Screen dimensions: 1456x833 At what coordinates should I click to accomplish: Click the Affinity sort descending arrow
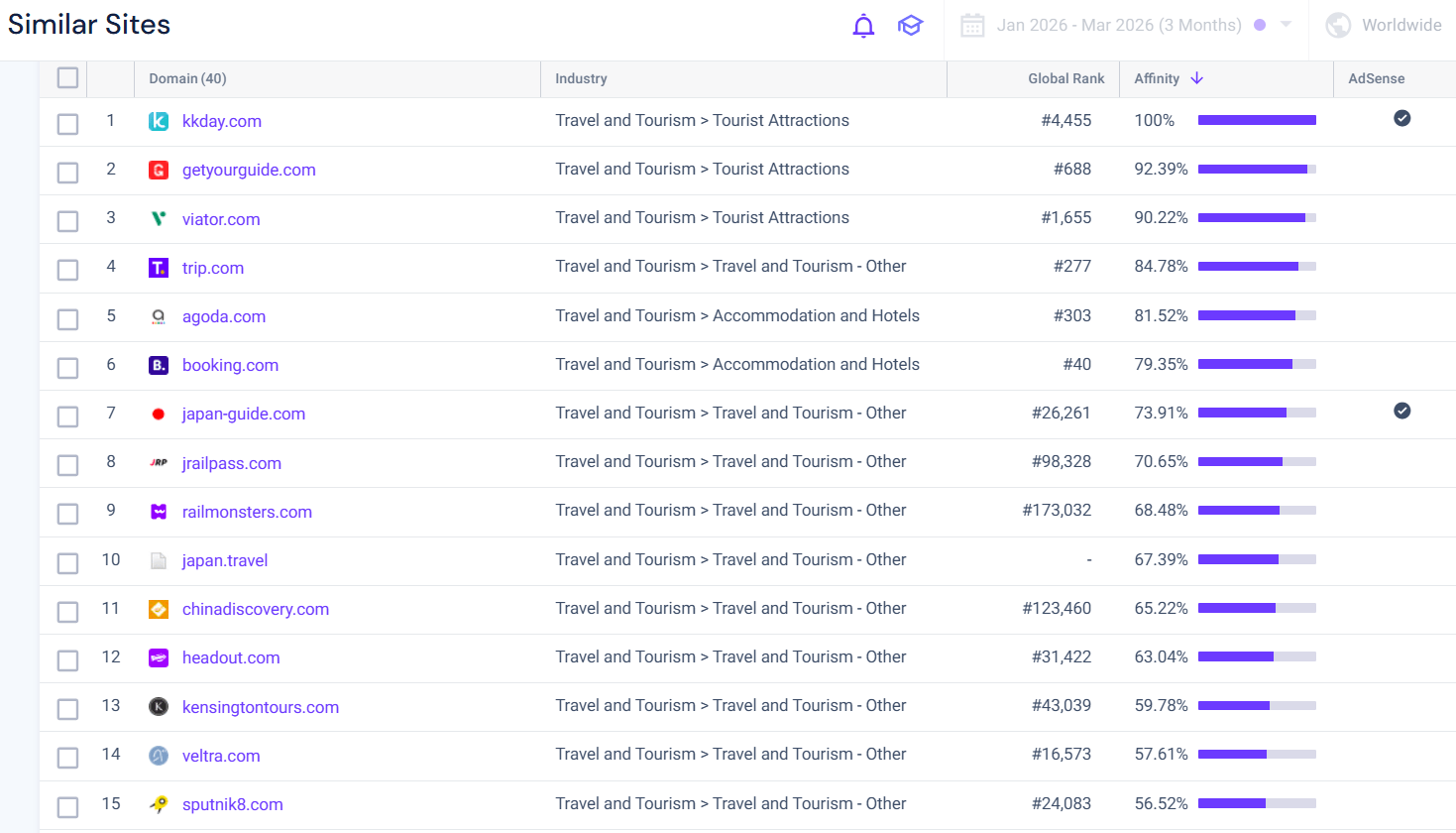(1197, 78)
